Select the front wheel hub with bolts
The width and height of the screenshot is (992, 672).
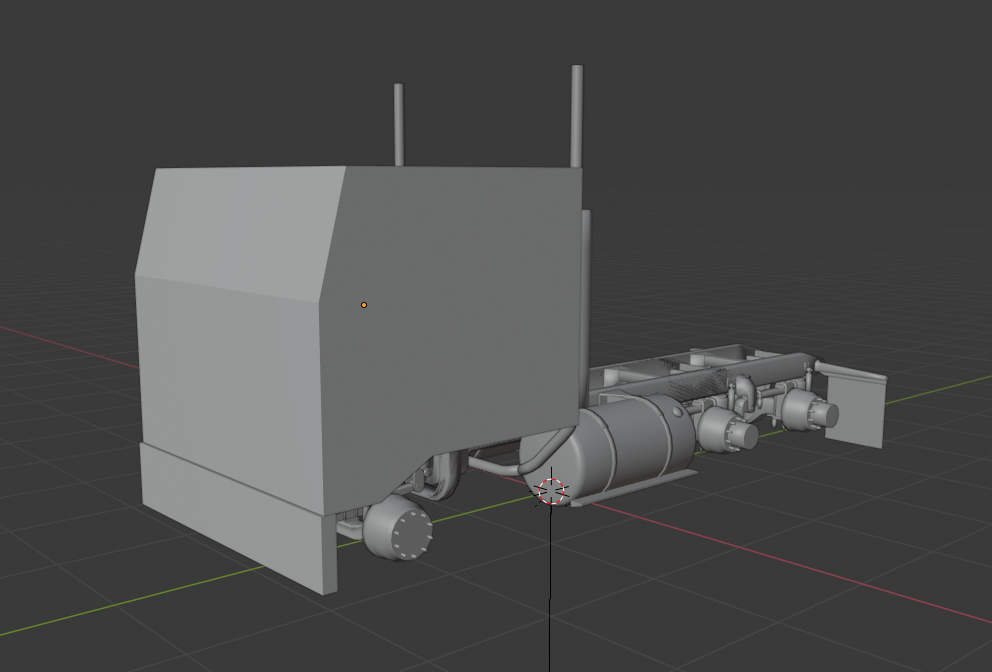pyautogui.click(x=399, y=528)
